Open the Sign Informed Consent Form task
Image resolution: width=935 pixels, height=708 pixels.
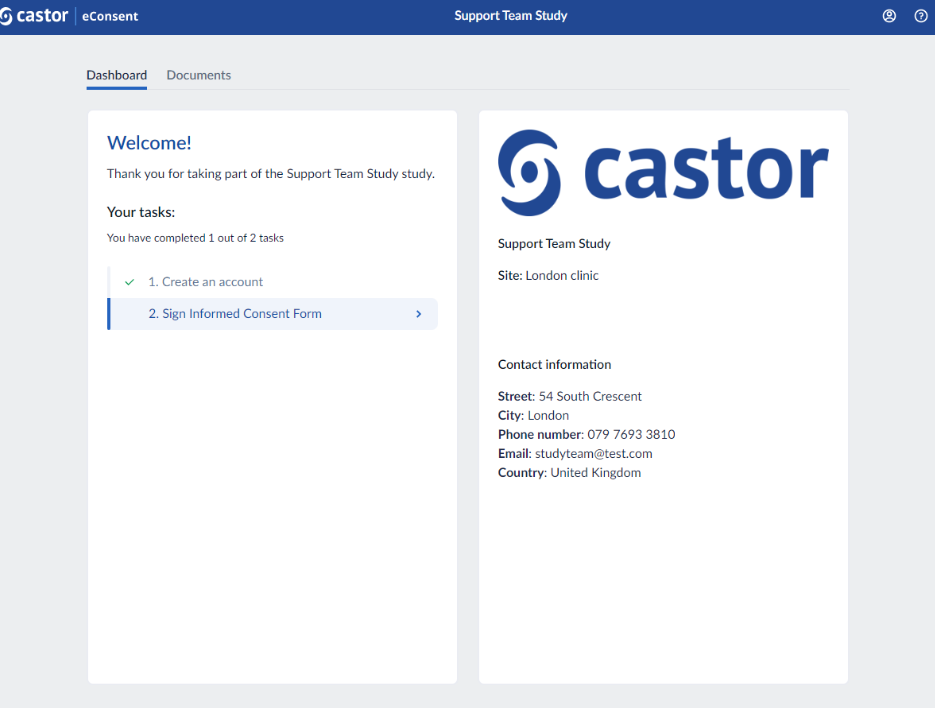coord(273,314)
